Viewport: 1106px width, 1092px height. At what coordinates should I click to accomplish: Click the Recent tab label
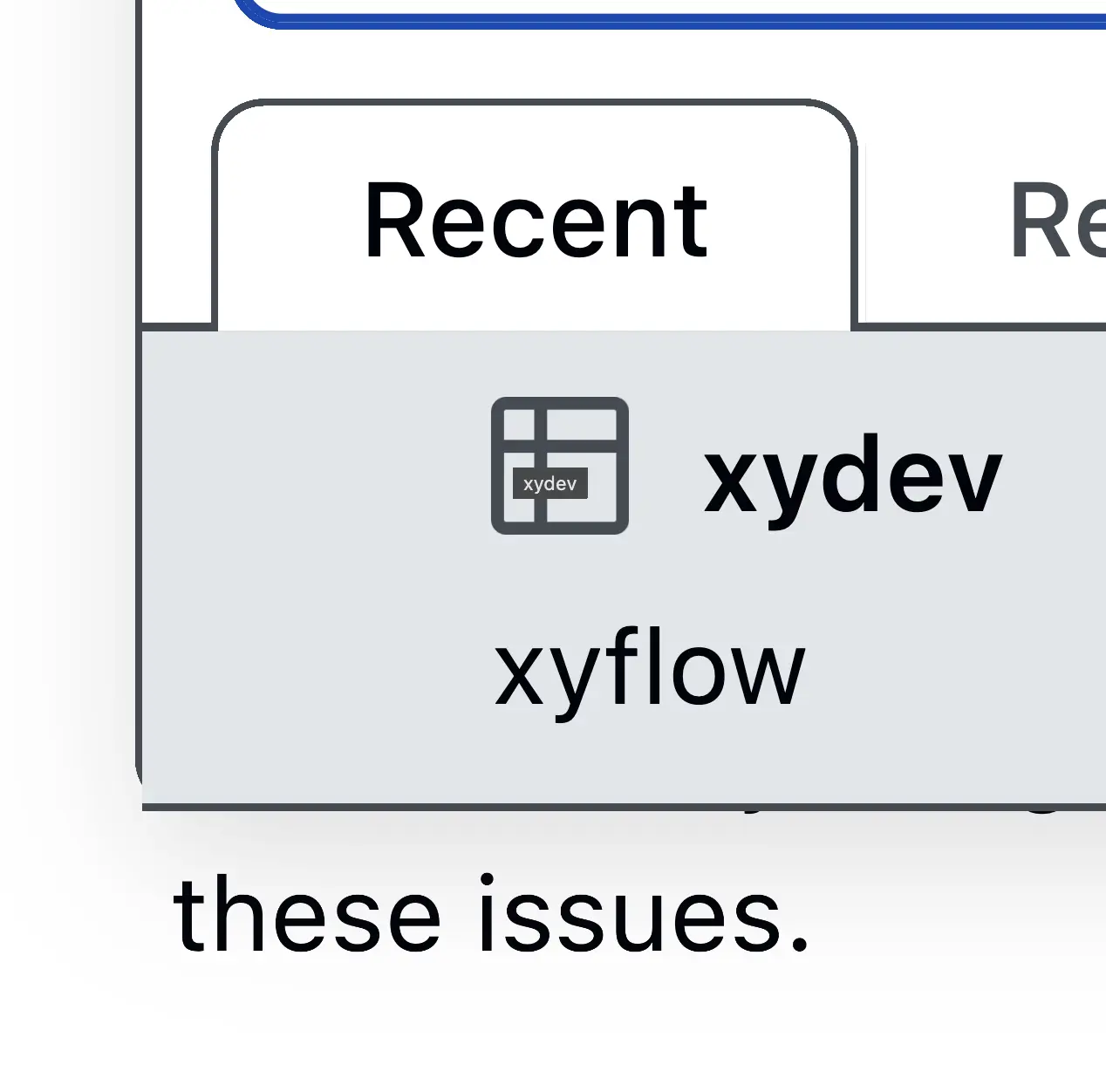pyautogui.click(x=534, y=220)
